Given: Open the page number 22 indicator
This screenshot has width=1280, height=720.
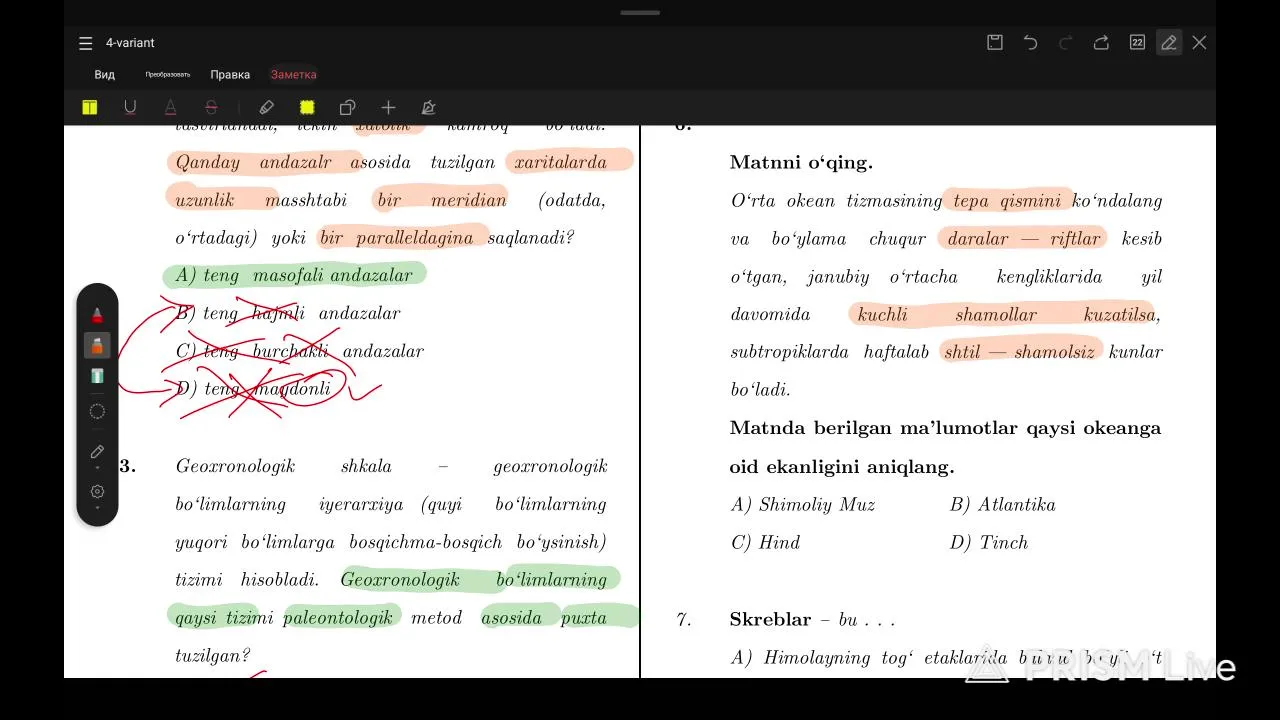Looking at the screenshot, I should (x=1137, y=42).
